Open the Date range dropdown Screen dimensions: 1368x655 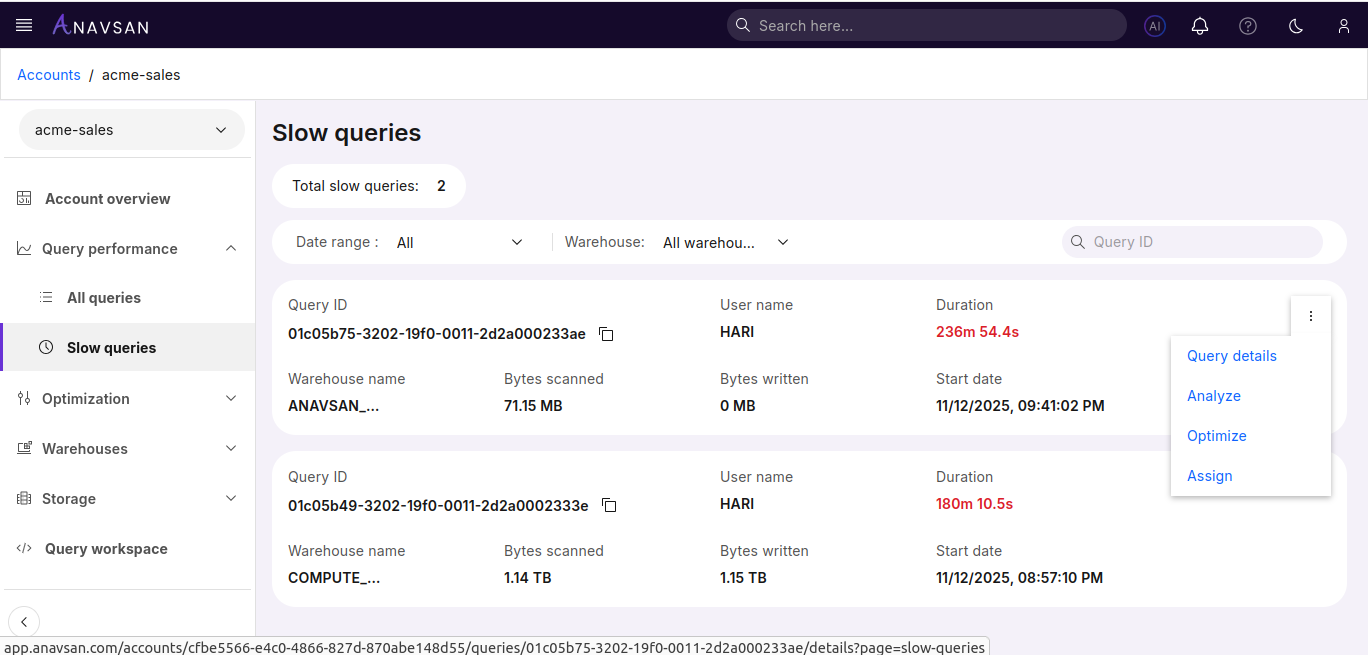[461, 241]
